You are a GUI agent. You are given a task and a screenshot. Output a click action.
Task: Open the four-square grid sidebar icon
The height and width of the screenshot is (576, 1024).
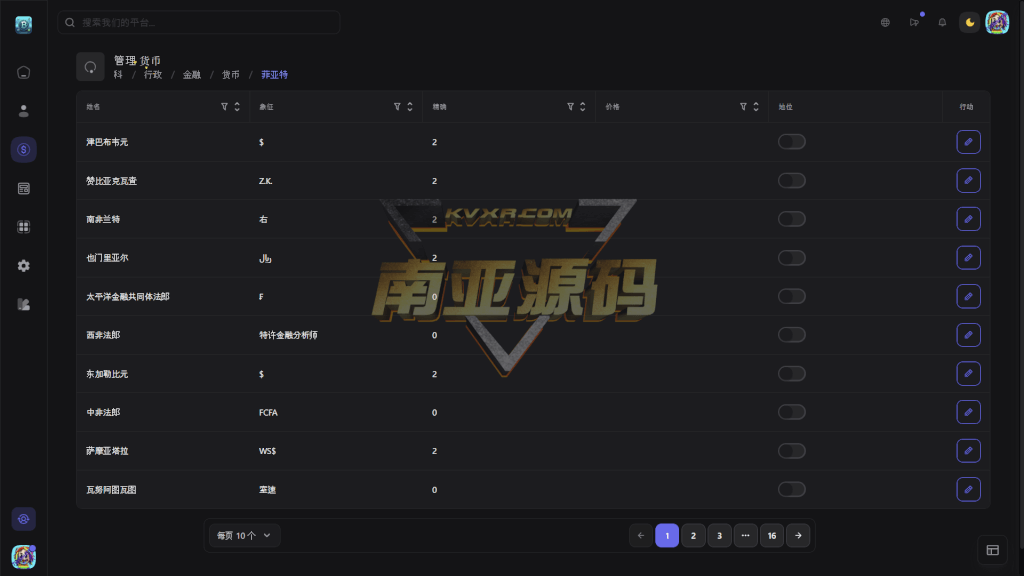[24, 227]
